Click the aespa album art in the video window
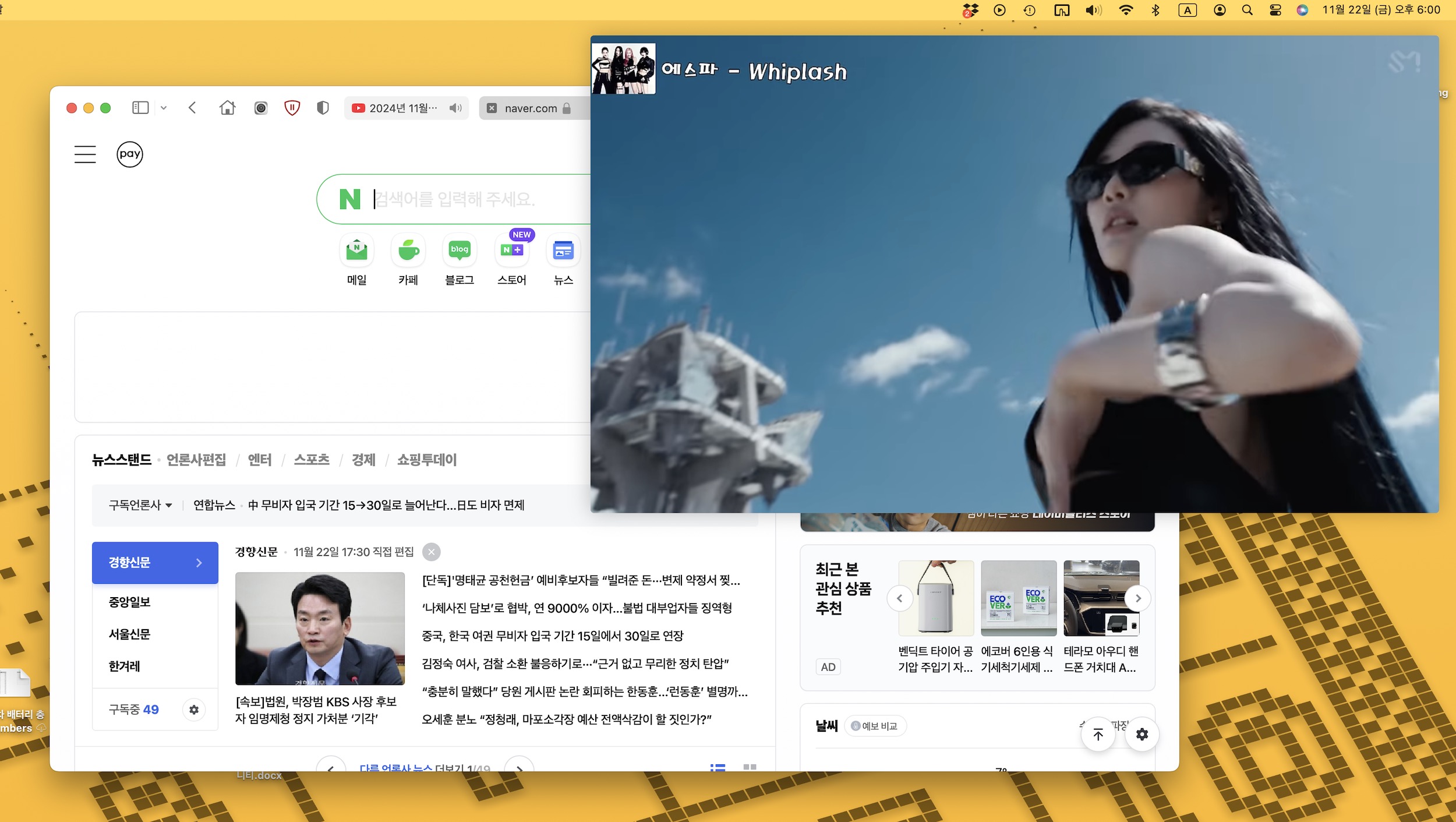Image resolution: width=1456 pixels, height=822 pixels. coord(623,69)
